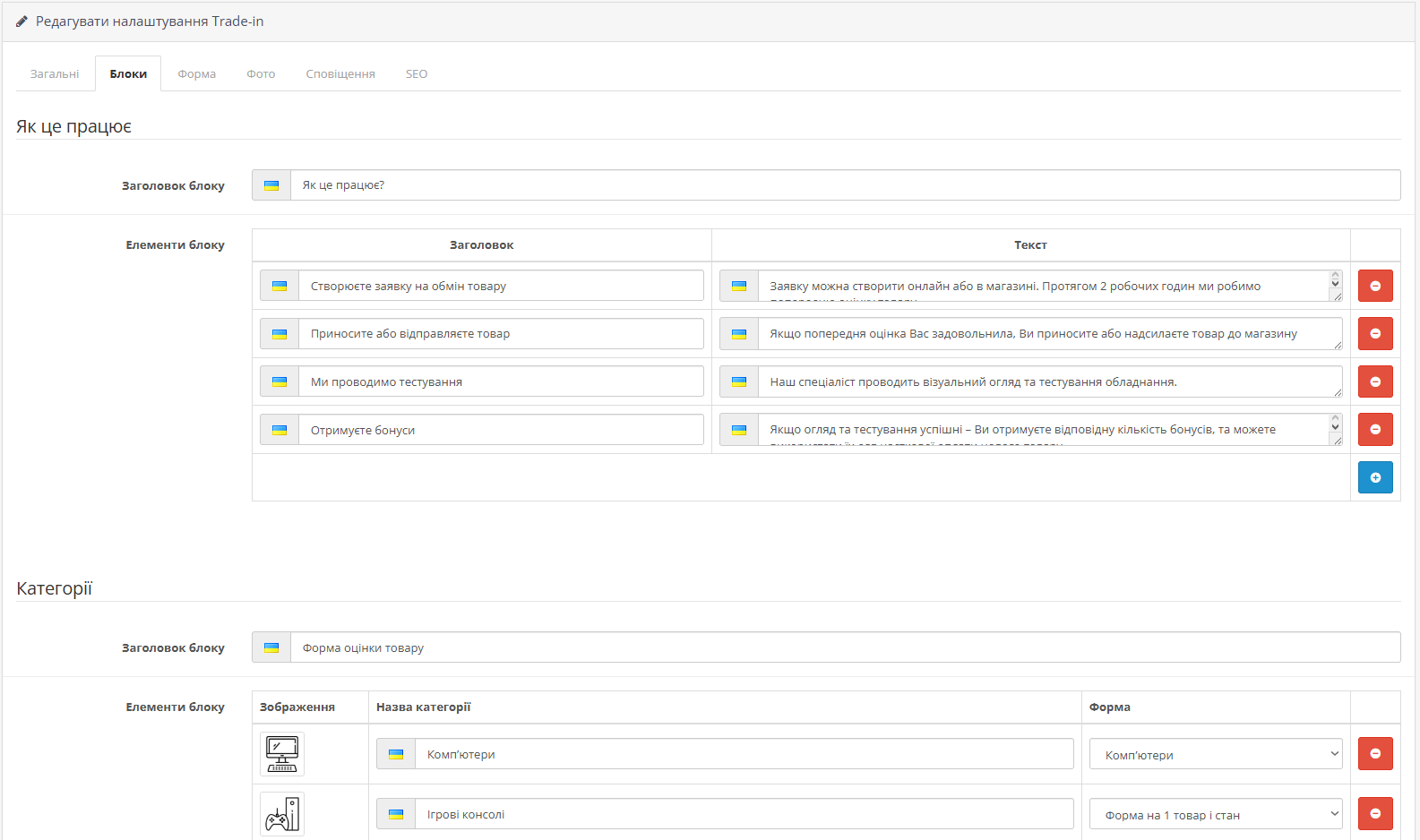This screenshot has height=840, width=1420.
Task: Click the flag next to 'Комп'ютери' name field
Action: pos(396,754)
